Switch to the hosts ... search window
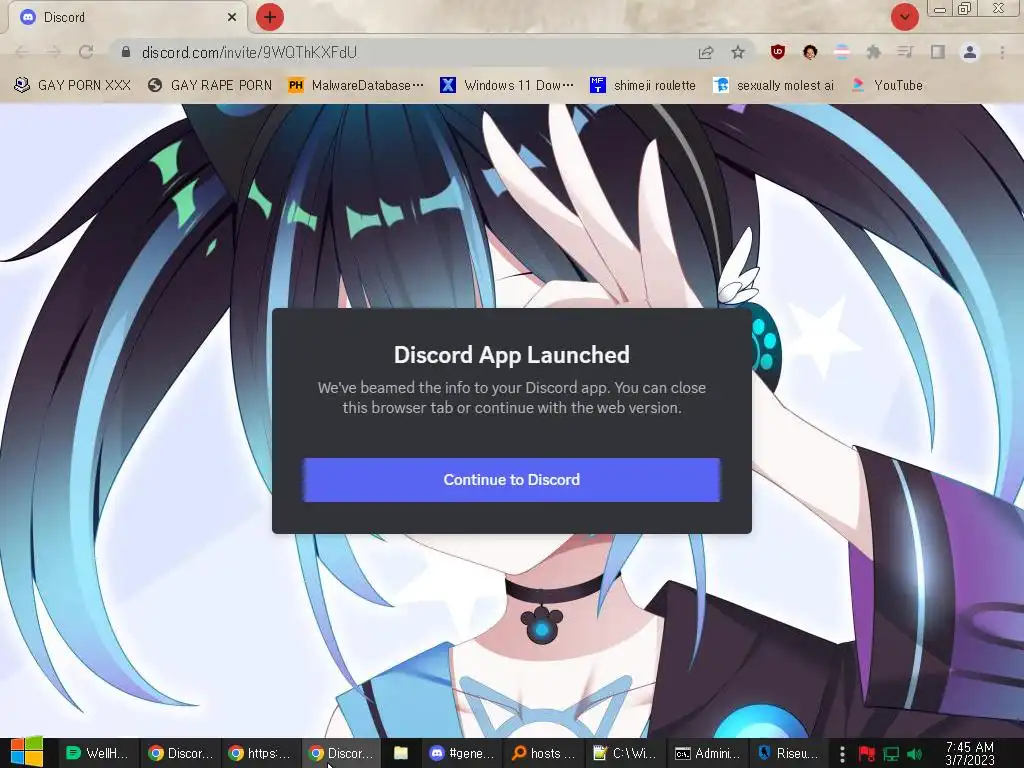Screen dimensions: 1024x768 pos(543,754)
